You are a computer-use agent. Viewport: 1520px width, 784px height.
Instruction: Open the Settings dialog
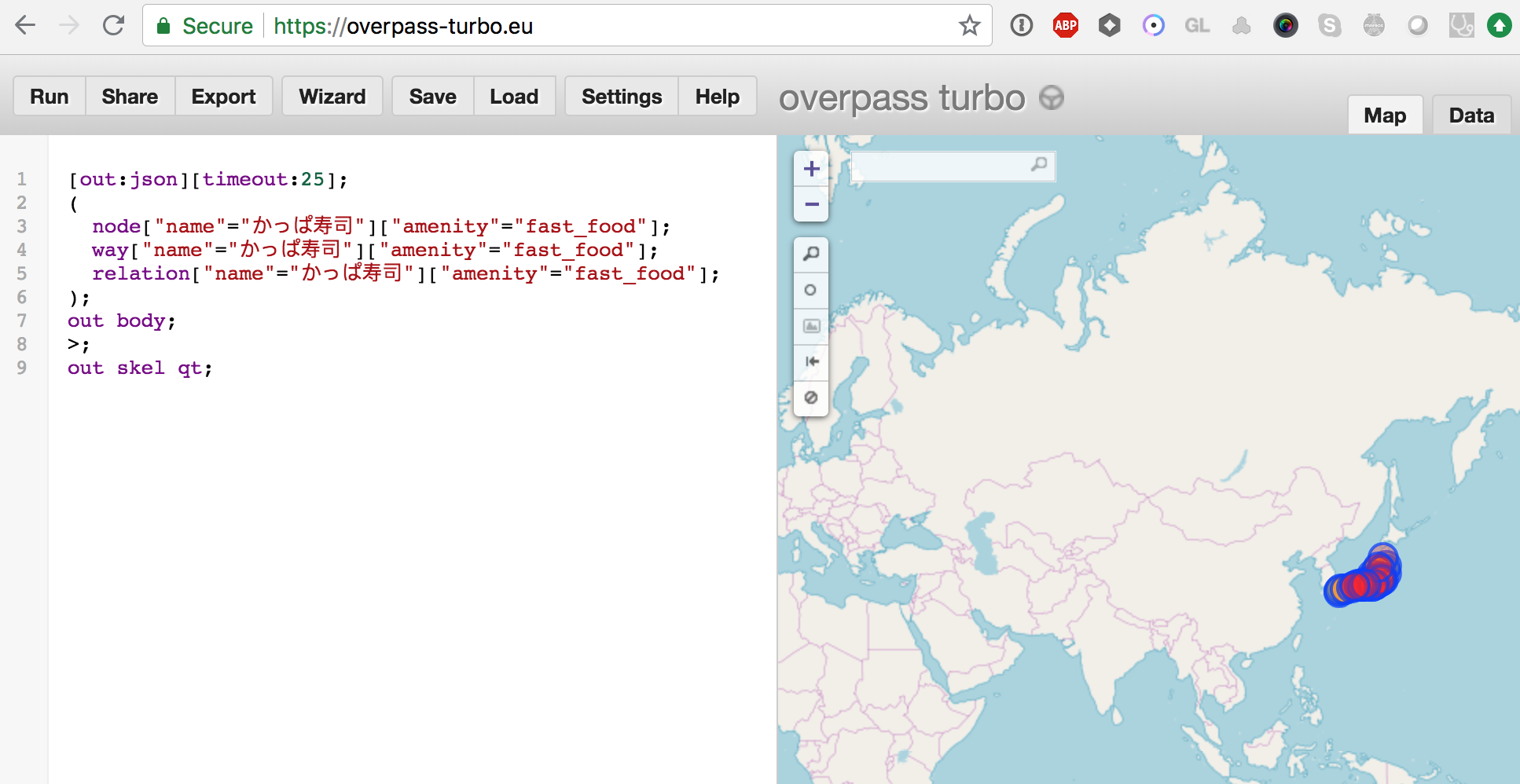pyautogui.click(x=622, y=96)
